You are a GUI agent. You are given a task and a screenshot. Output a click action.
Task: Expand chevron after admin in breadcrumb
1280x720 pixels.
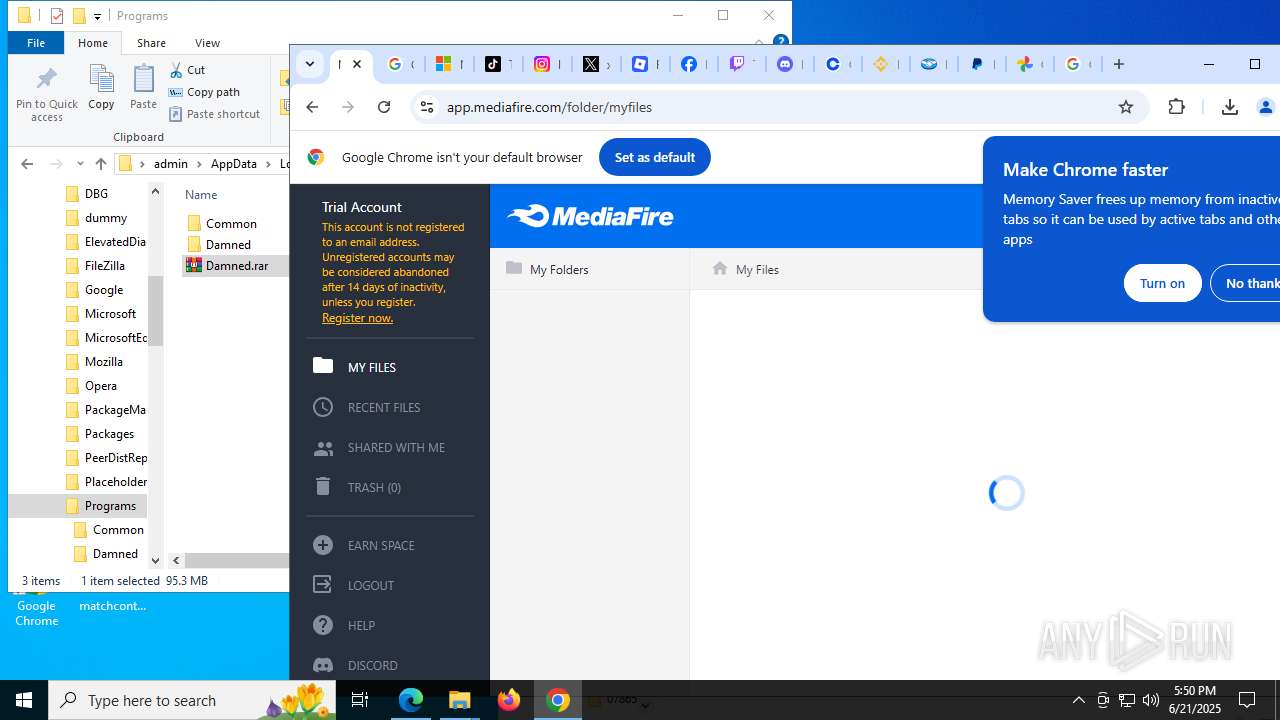tap(200, 164)
